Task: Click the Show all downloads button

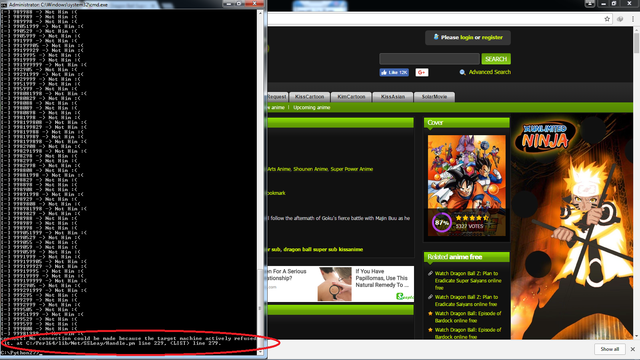Action: [x=609, y=349]
